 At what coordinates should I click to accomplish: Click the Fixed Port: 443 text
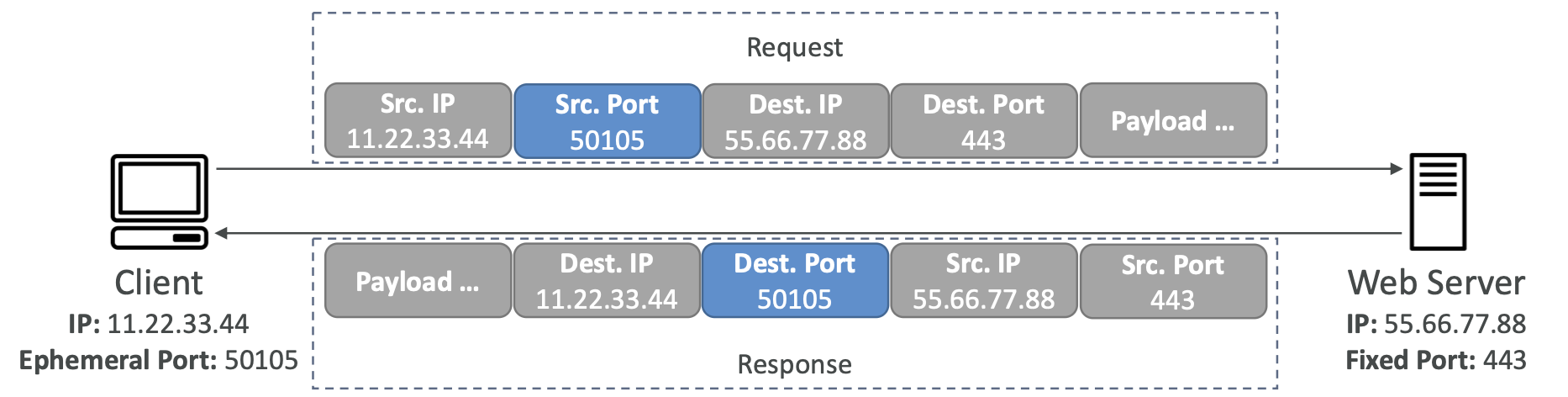click(x=1435, y=361)
